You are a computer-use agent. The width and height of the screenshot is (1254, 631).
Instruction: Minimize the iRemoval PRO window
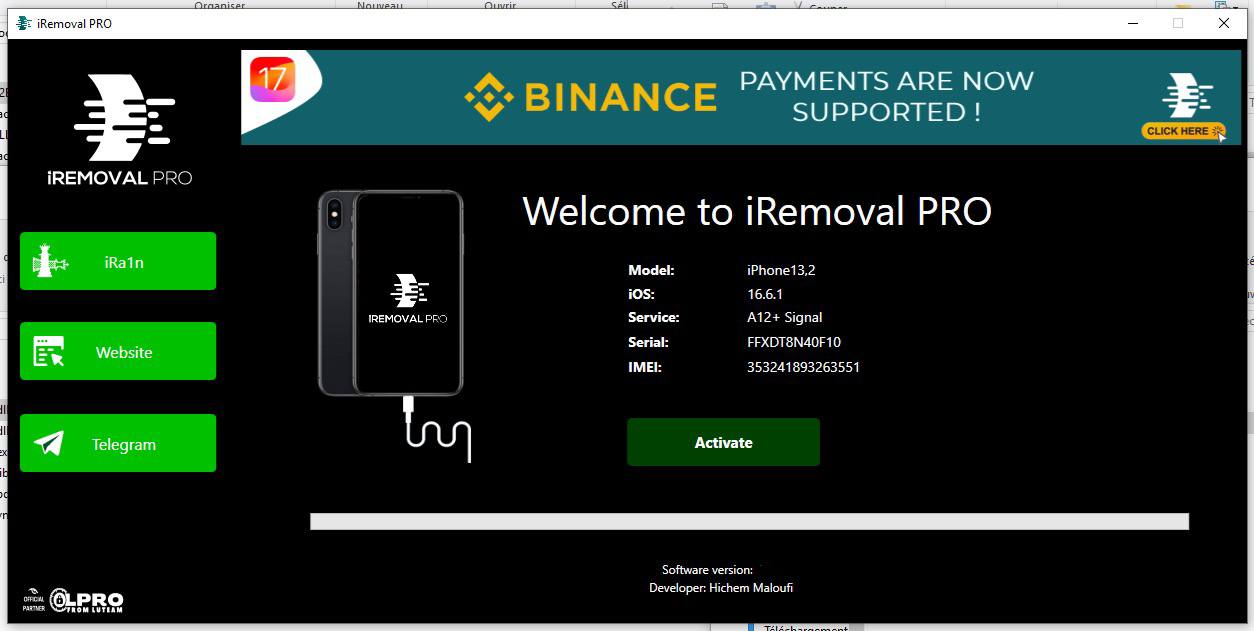pyautogui.click(x=1132, y=23)
